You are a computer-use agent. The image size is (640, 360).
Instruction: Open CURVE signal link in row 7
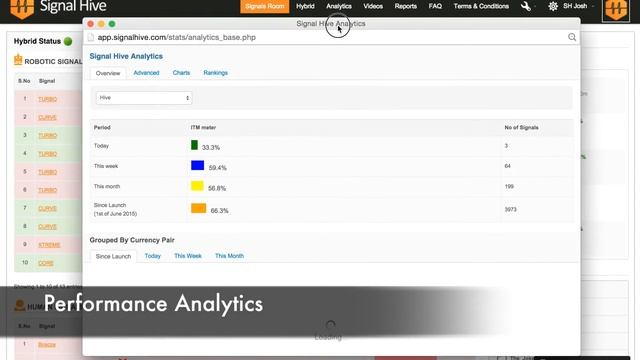coord(47,209)
